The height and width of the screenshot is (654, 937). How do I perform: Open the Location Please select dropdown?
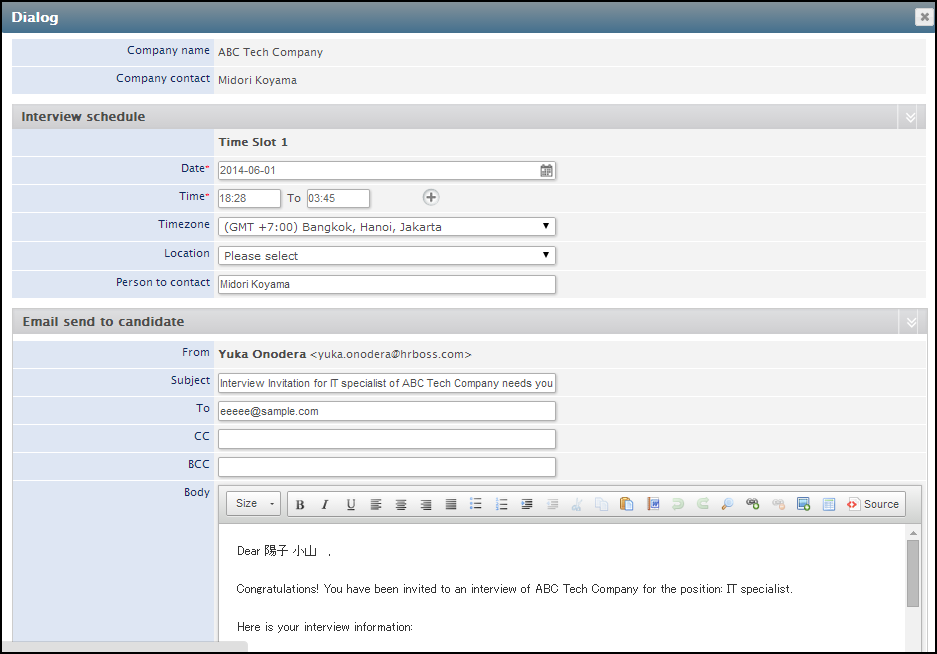point(387,256)
